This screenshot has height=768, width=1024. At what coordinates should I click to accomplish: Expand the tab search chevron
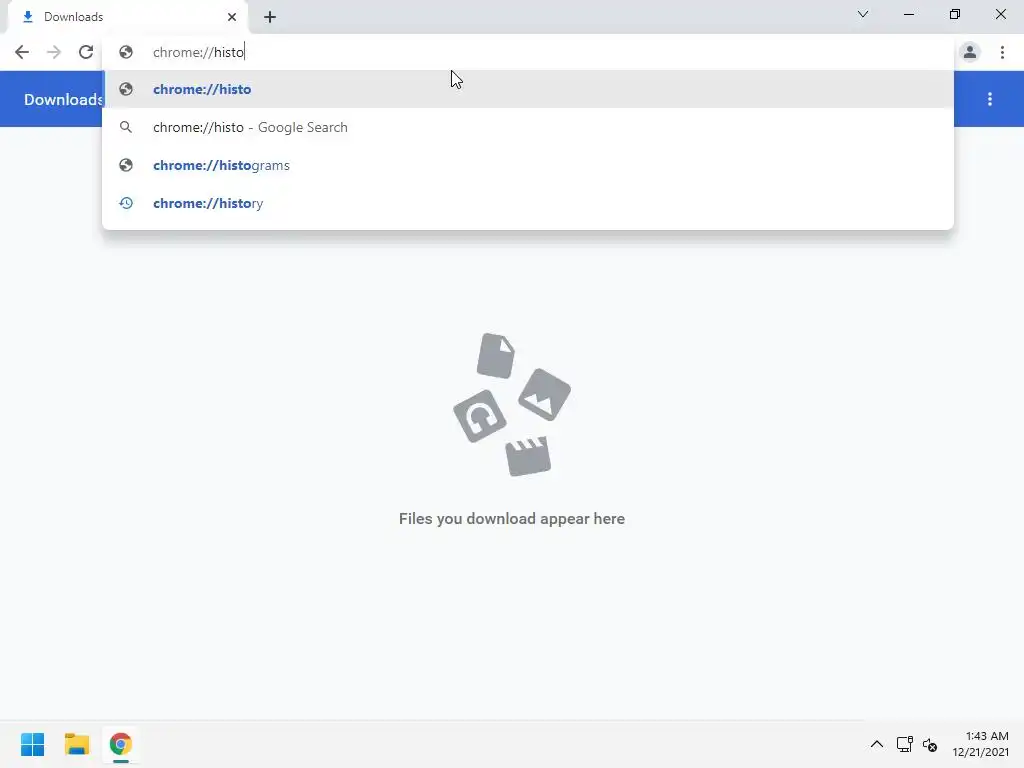(863, 14)
